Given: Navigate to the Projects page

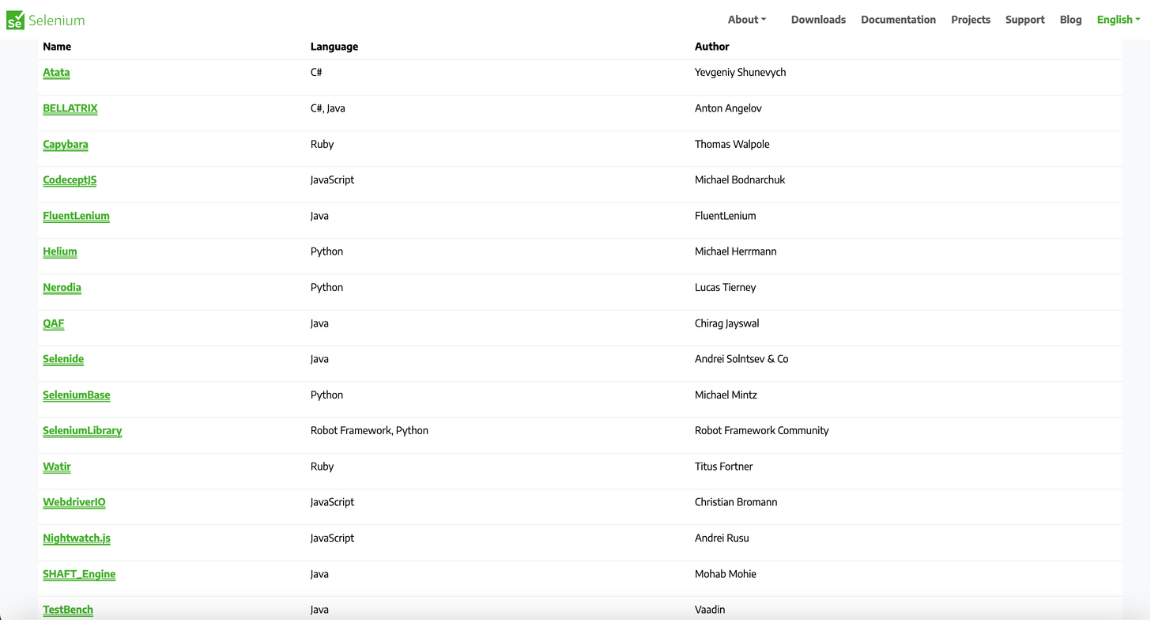Looking at the screenshot, I should point(970,20).
